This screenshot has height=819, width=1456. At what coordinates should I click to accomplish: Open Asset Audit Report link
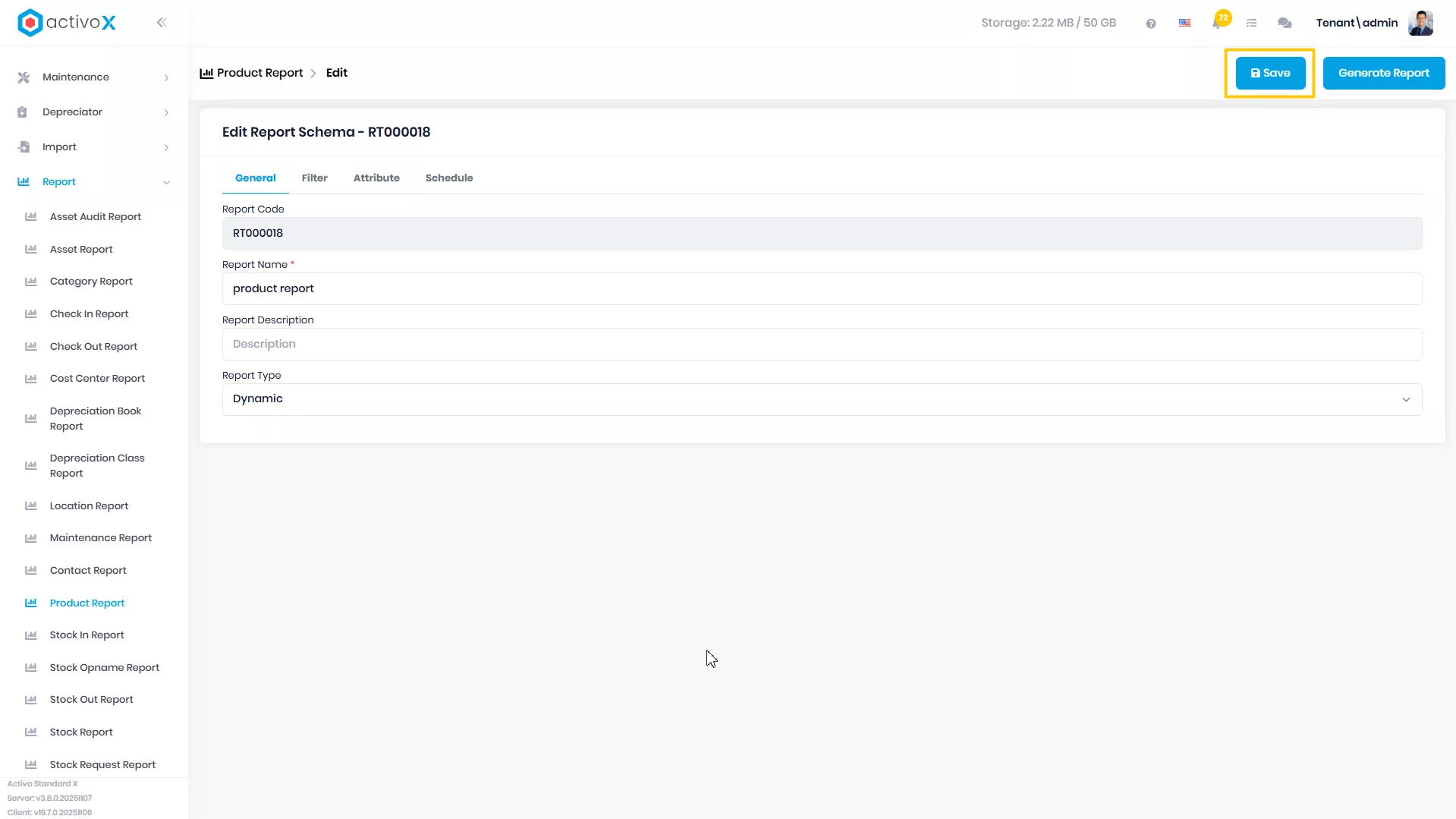coord(96,217)
